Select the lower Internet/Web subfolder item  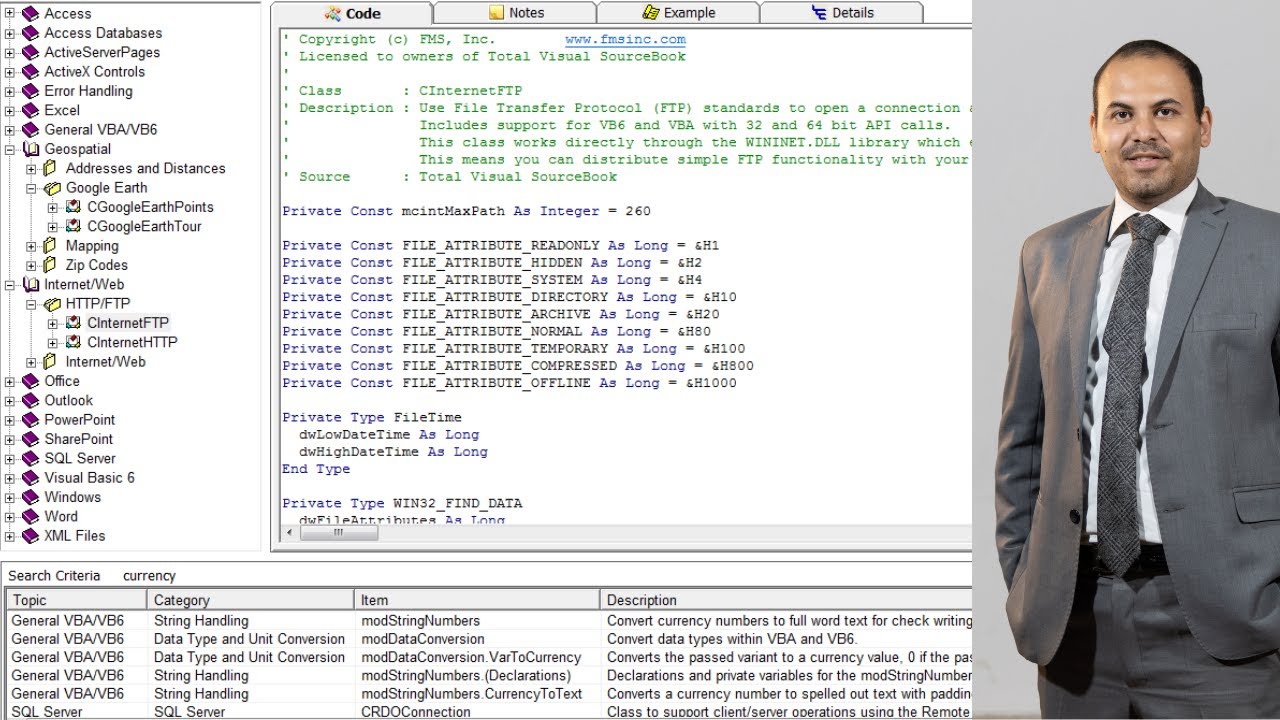(105, 362)
